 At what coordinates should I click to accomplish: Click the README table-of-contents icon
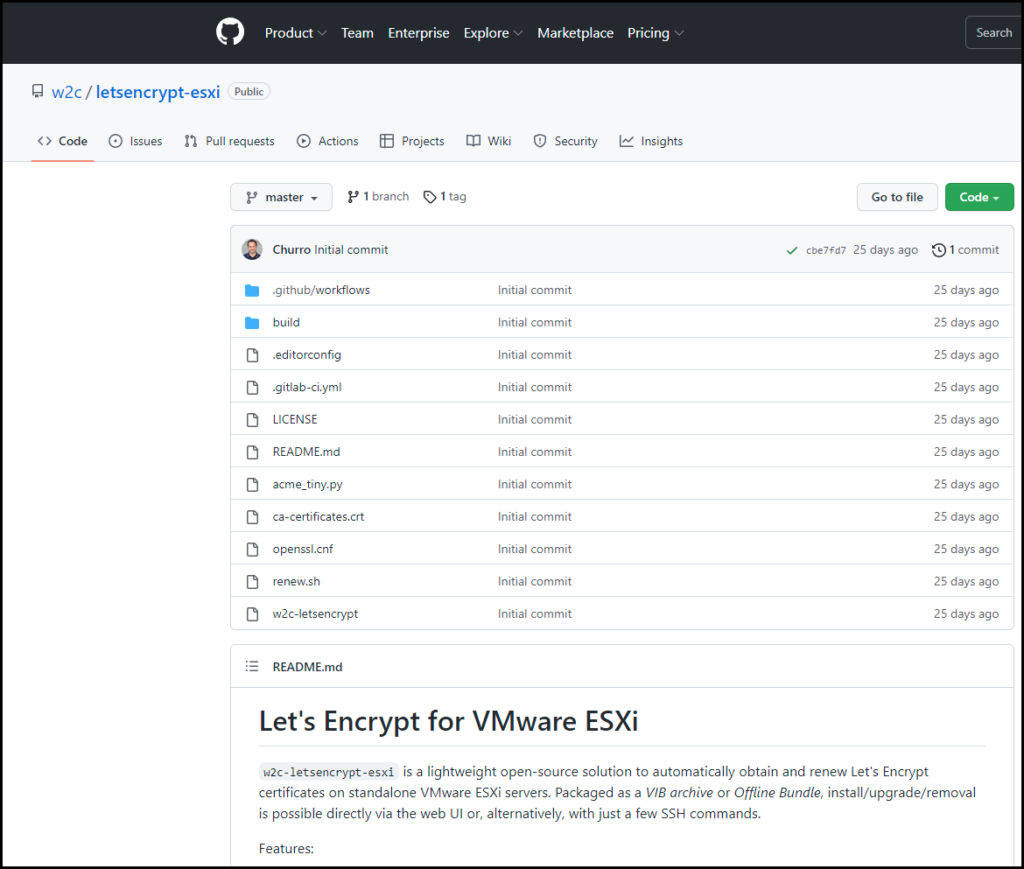(252, 666)
